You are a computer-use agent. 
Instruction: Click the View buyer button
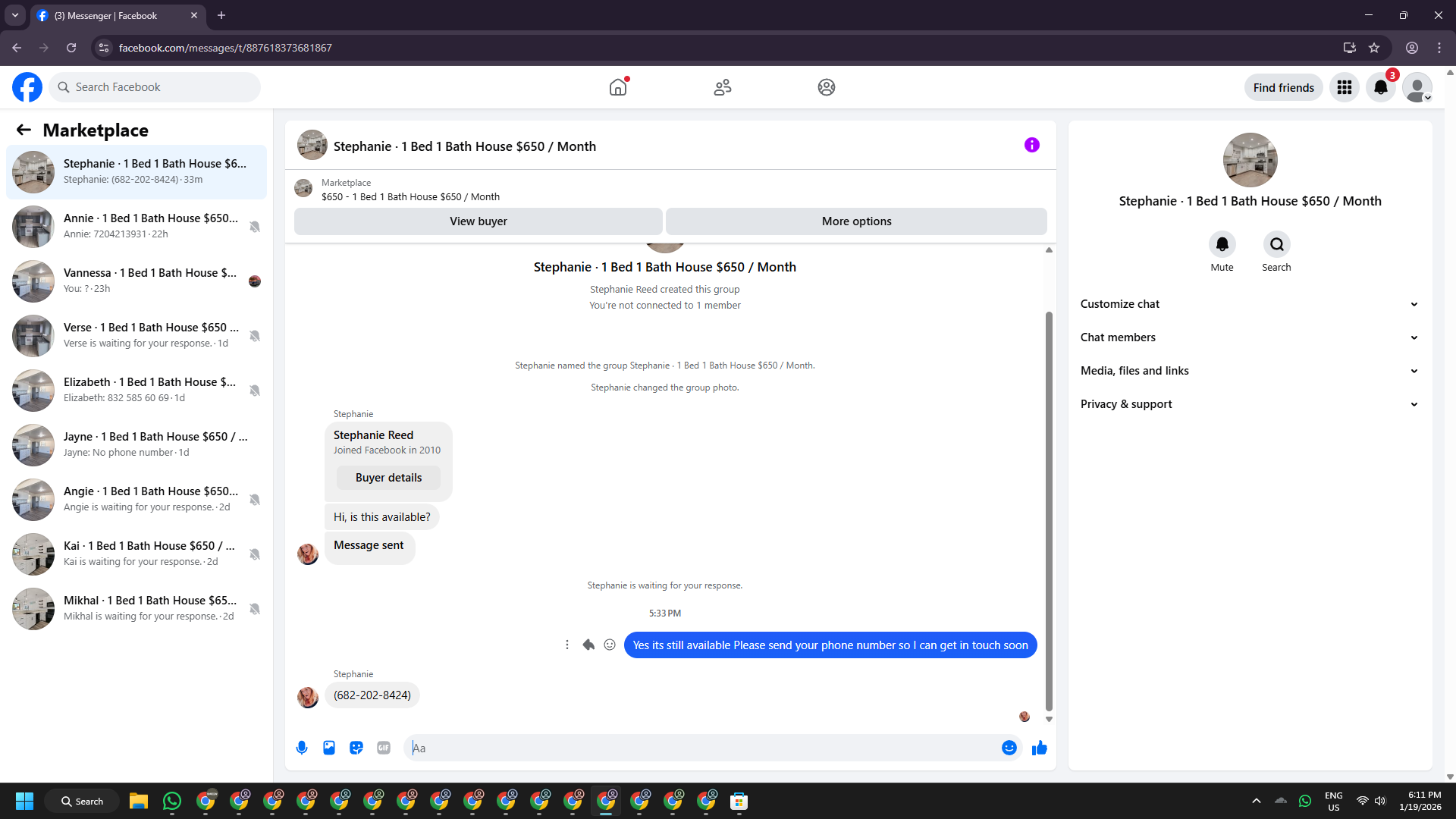pyautogui.click(x=478, y=221)
